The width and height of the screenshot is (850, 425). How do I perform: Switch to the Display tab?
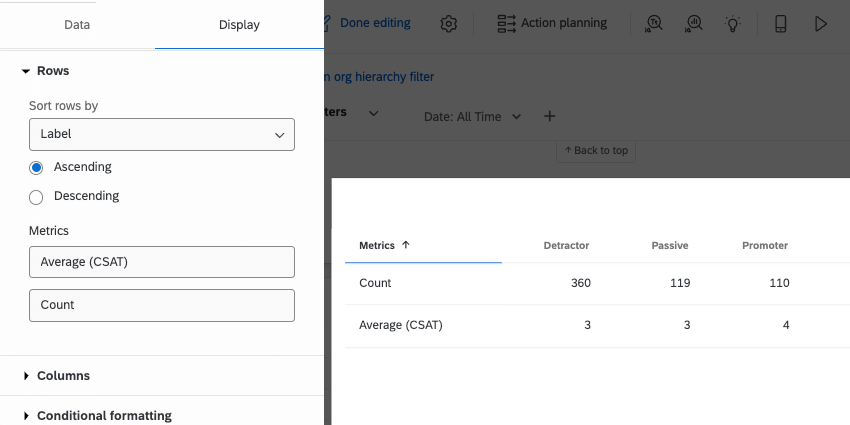point(239,24)
